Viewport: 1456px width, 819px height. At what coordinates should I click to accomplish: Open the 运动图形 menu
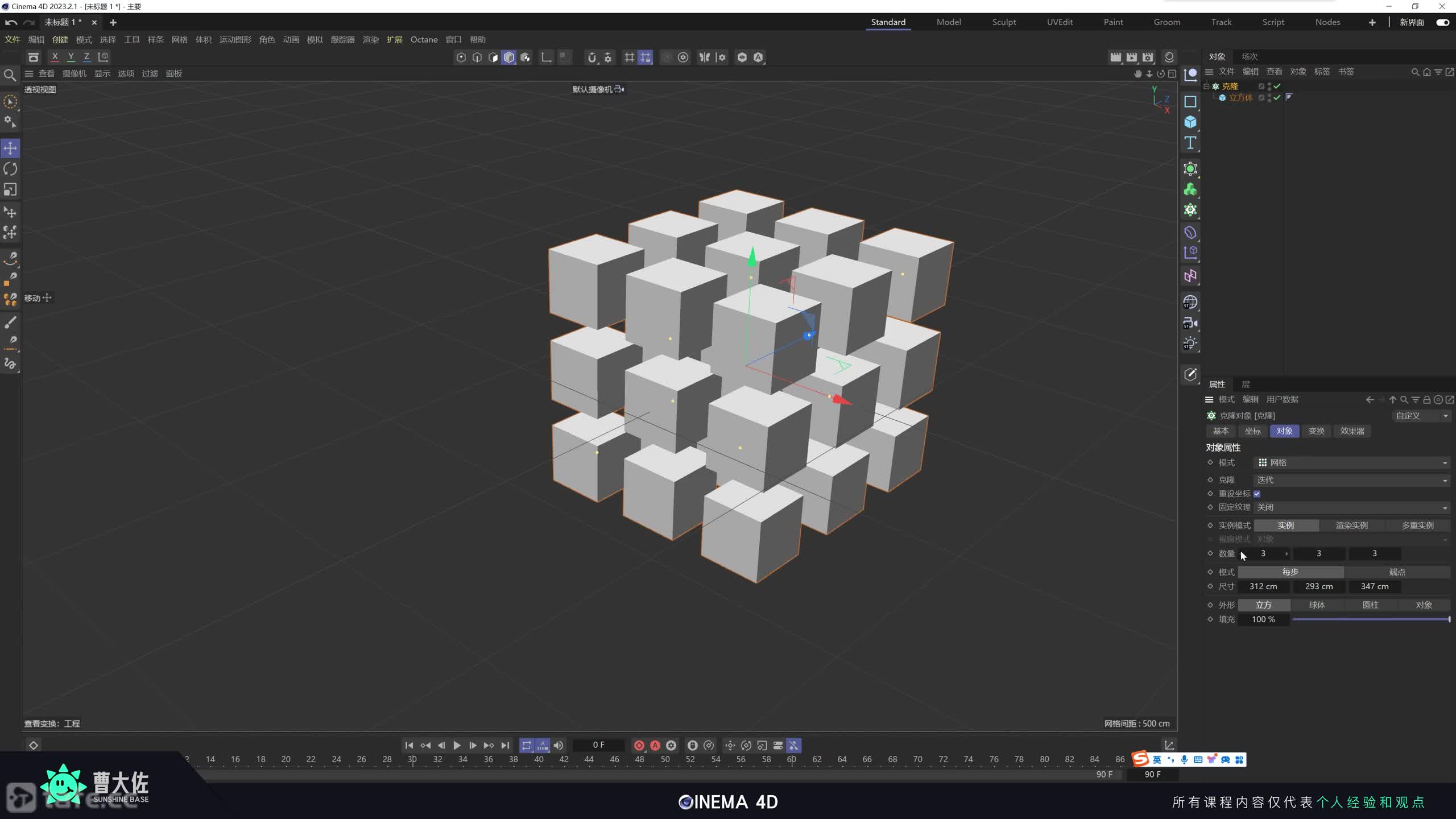point(235,39)
